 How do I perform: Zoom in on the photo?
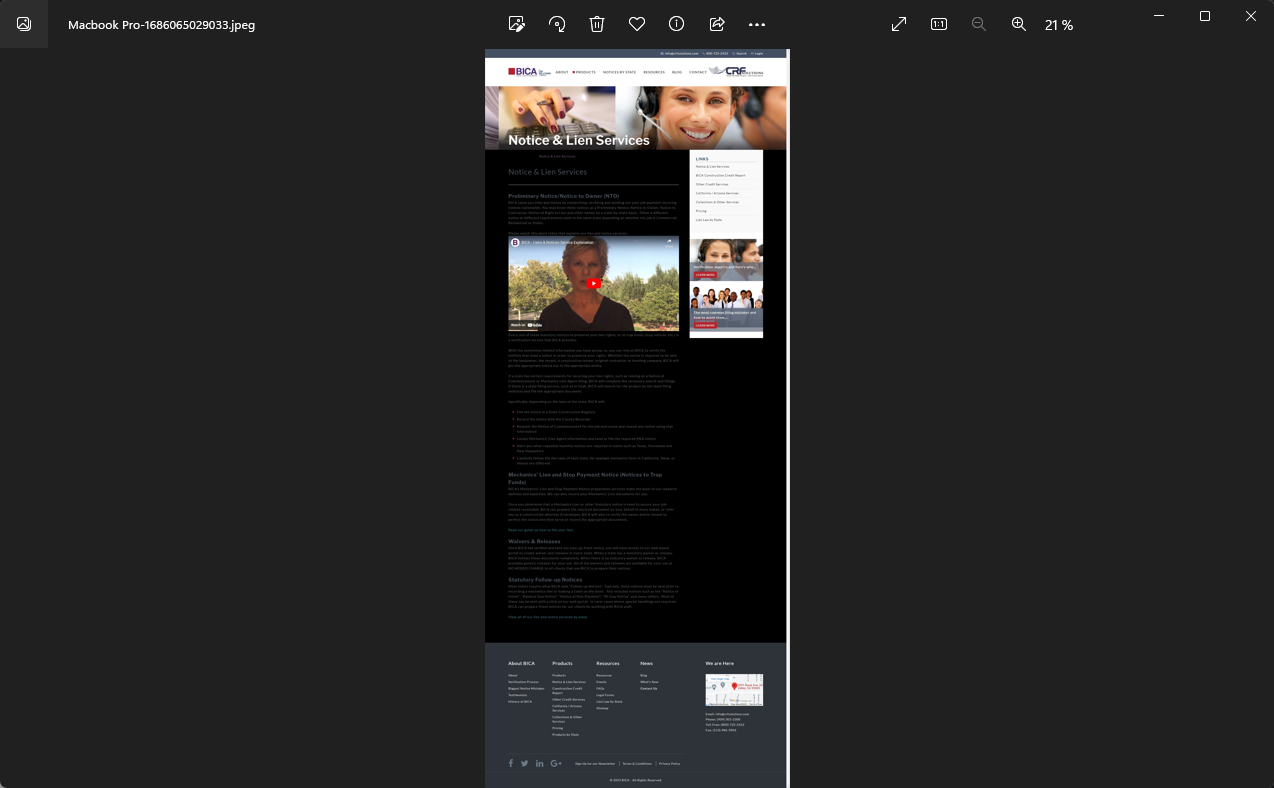(x=1019, y=24)
